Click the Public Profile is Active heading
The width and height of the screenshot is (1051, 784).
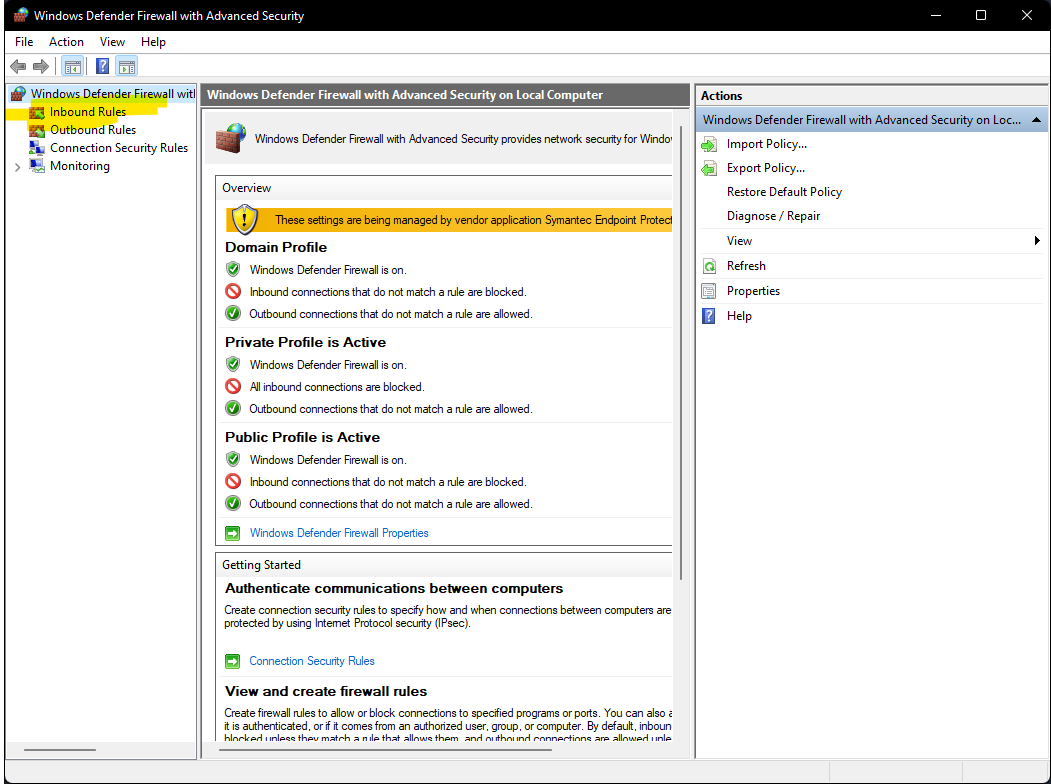302,438
